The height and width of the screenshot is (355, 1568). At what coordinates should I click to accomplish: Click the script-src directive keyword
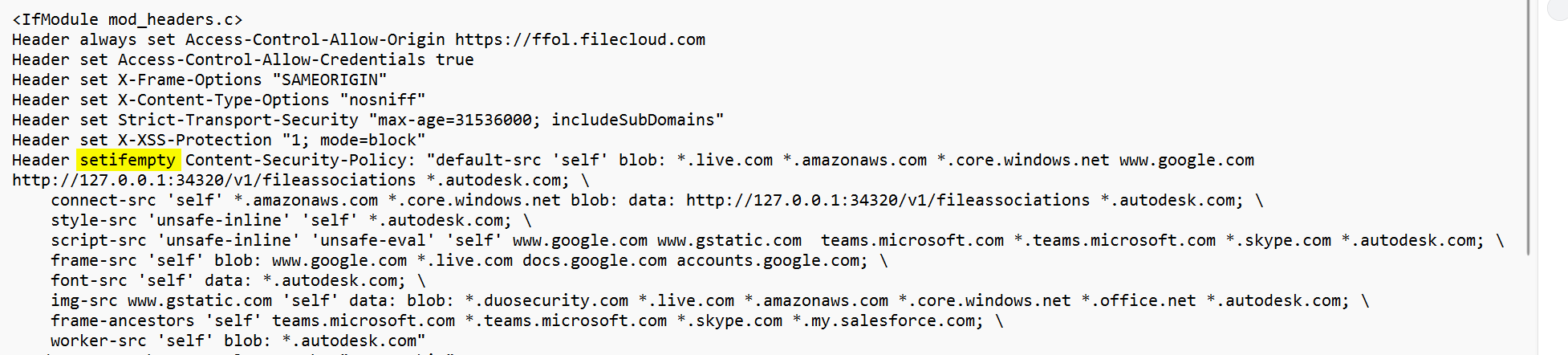coord(98,240)
